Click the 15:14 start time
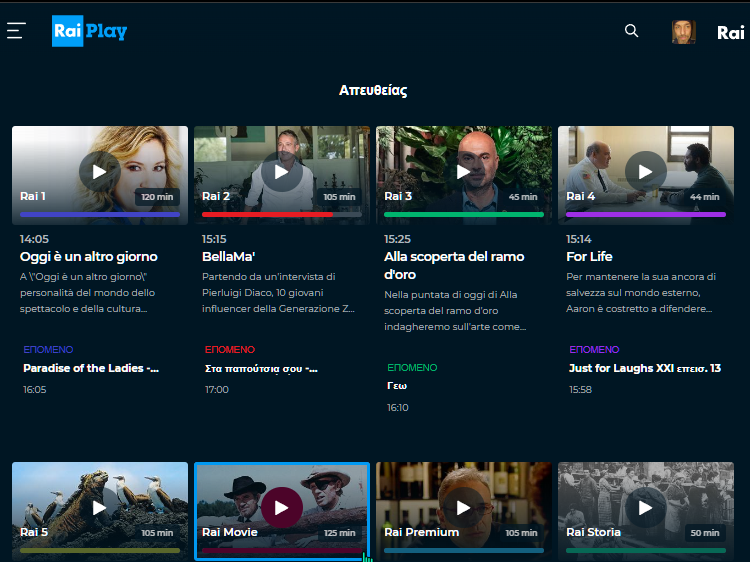Viewport: 750px width, 562px height. pos(579,239)
